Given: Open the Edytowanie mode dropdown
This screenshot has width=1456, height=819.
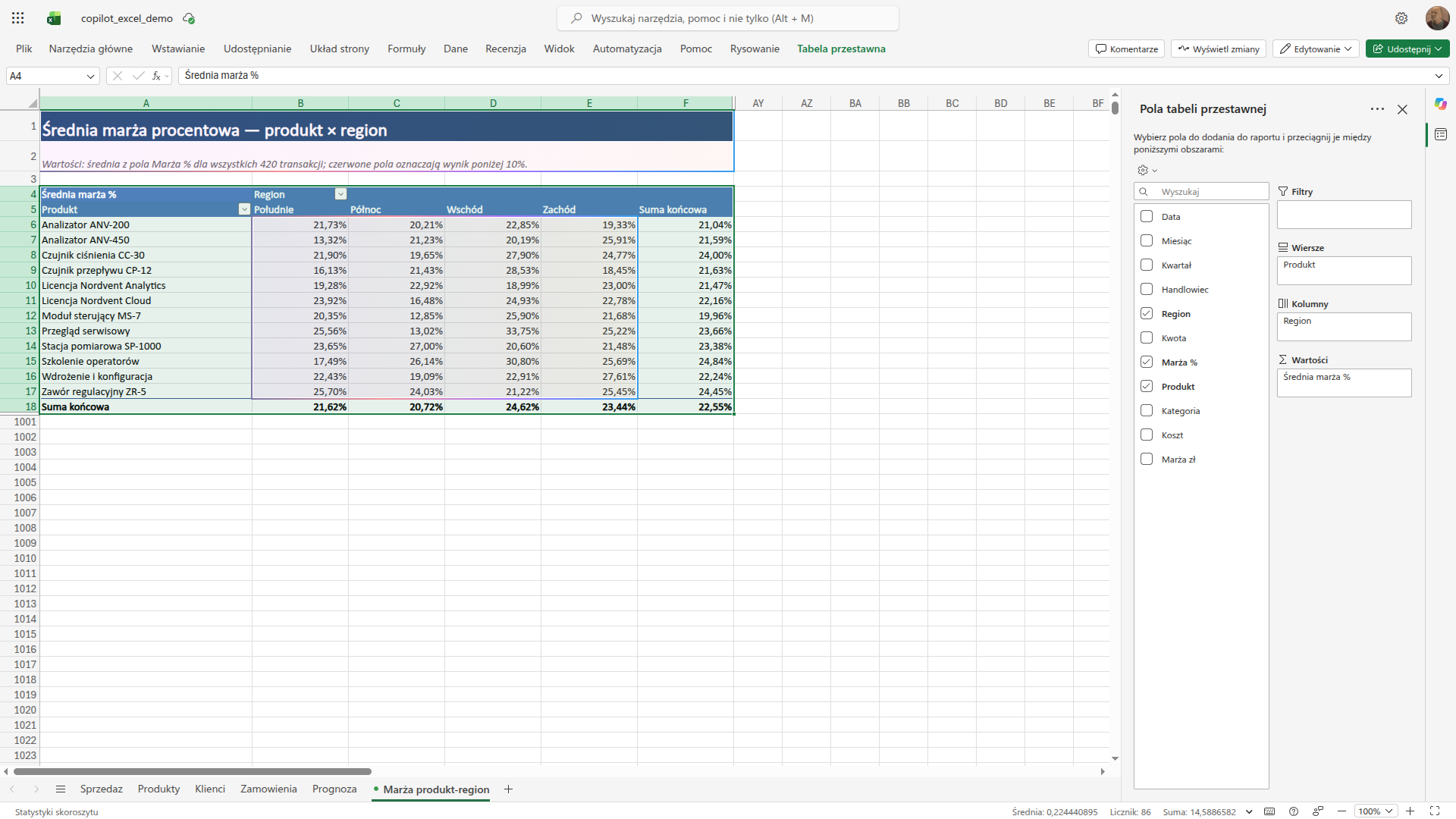Looking at the screenshot, I should [x=1316, y=49].
